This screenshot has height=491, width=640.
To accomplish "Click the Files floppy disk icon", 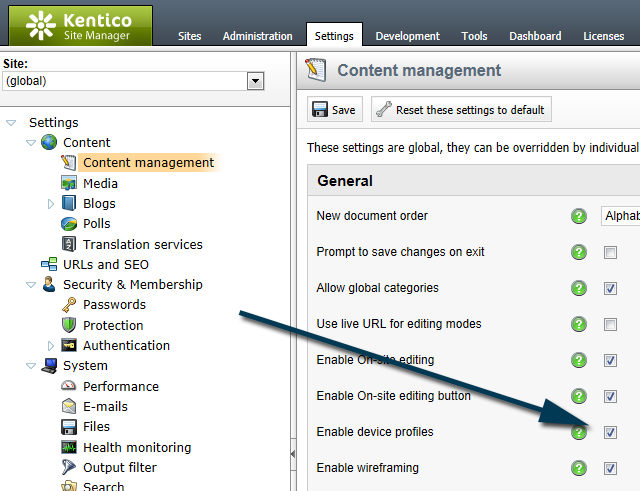I will [x=69, y=427].
